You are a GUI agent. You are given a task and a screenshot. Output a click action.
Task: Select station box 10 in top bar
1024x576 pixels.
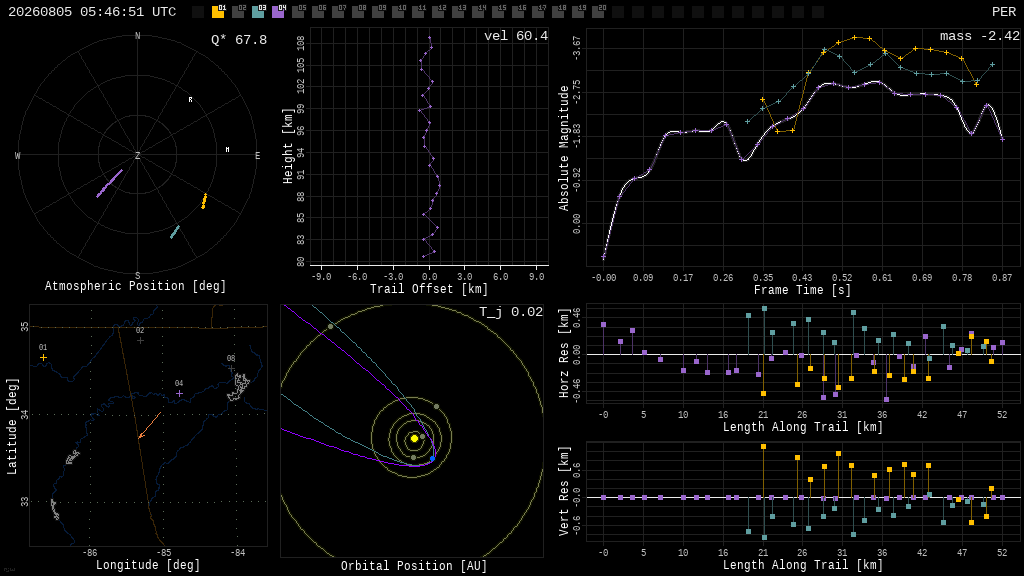tap(398, 11)
